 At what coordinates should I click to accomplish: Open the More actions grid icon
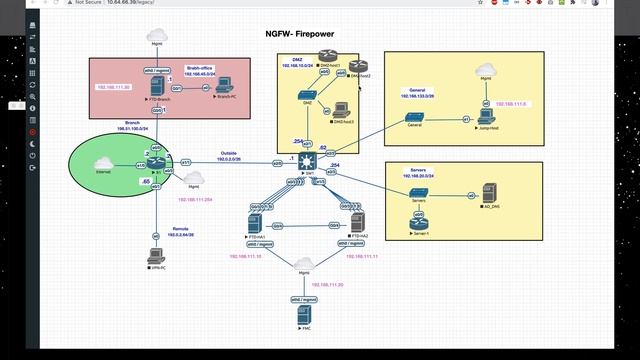(x=32, y=73)
